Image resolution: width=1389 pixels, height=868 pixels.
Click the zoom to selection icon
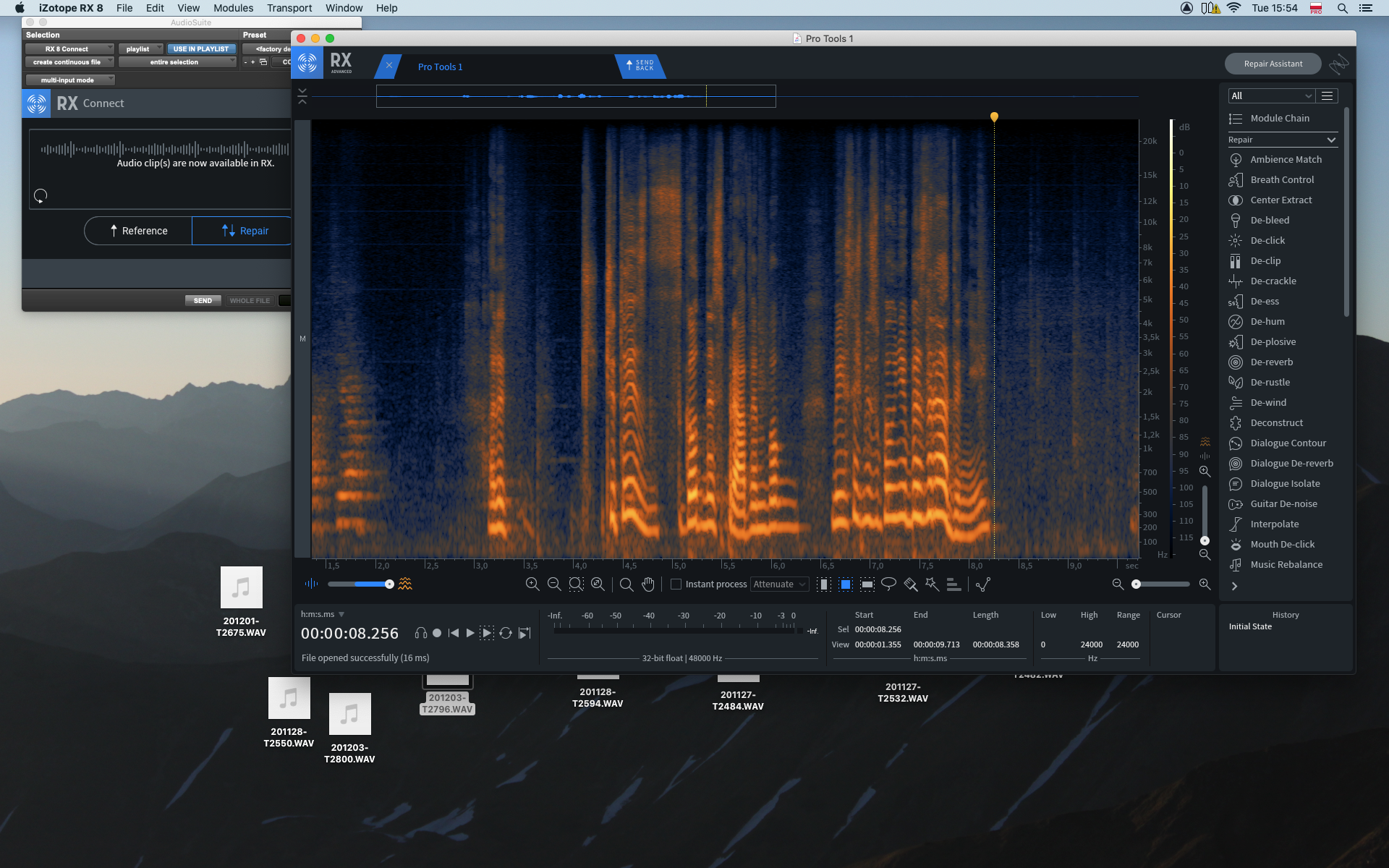pyautogui.click(x=576, y=584)
